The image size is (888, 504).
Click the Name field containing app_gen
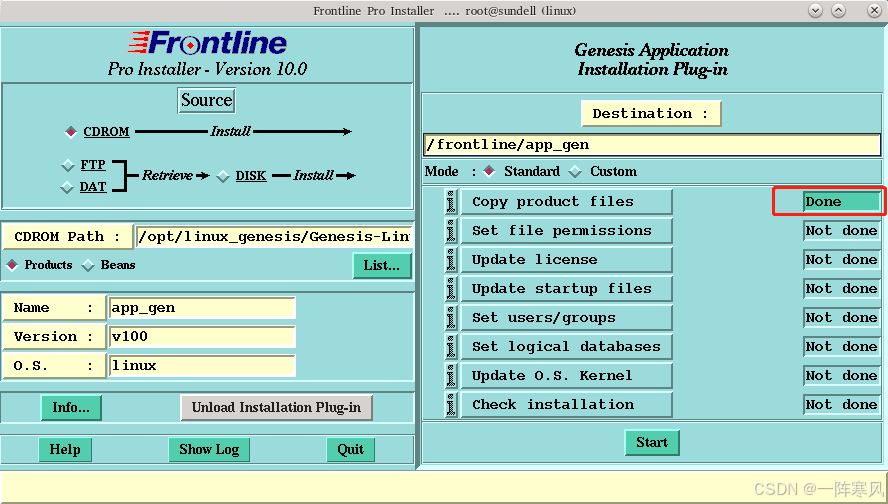[202, 308]
